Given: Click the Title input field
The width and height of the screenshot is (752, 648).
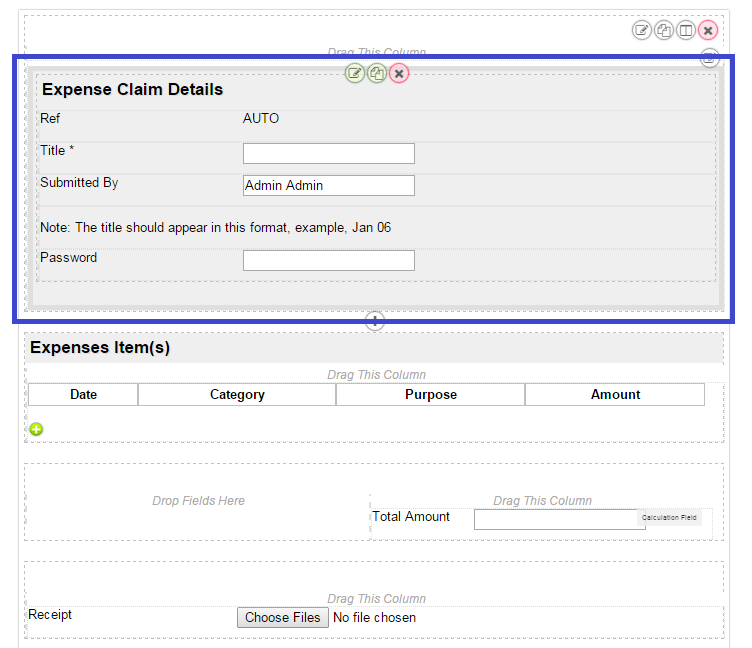Looking at the screenshot, I should (328, 153).
